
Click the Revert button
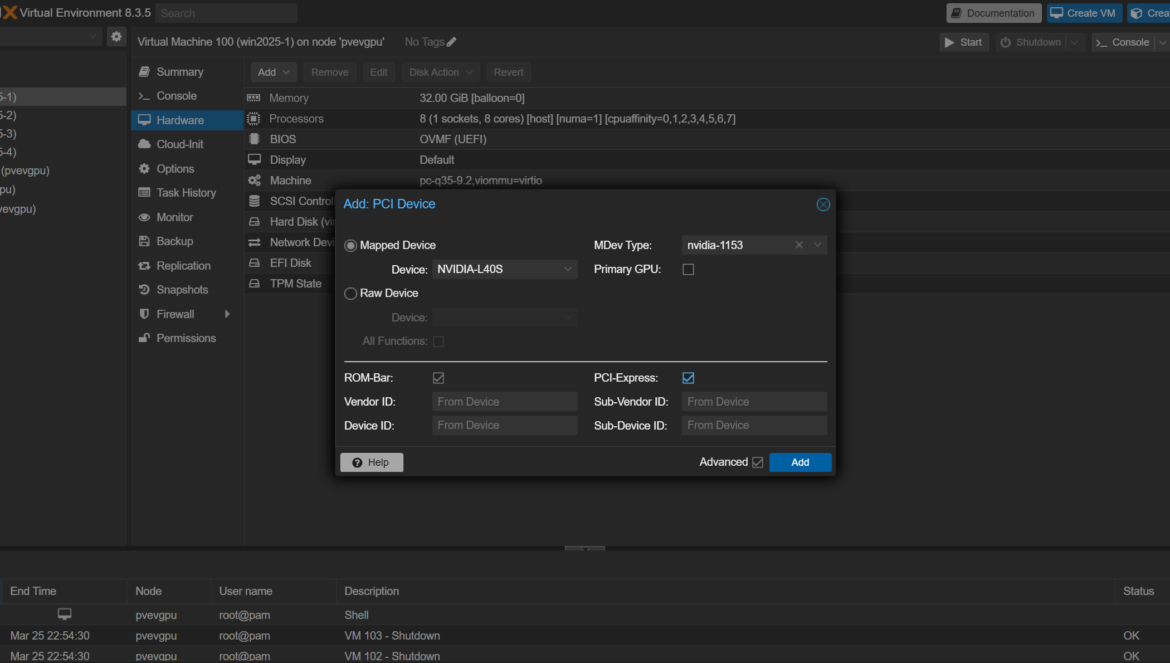click(x=508, y=72)
